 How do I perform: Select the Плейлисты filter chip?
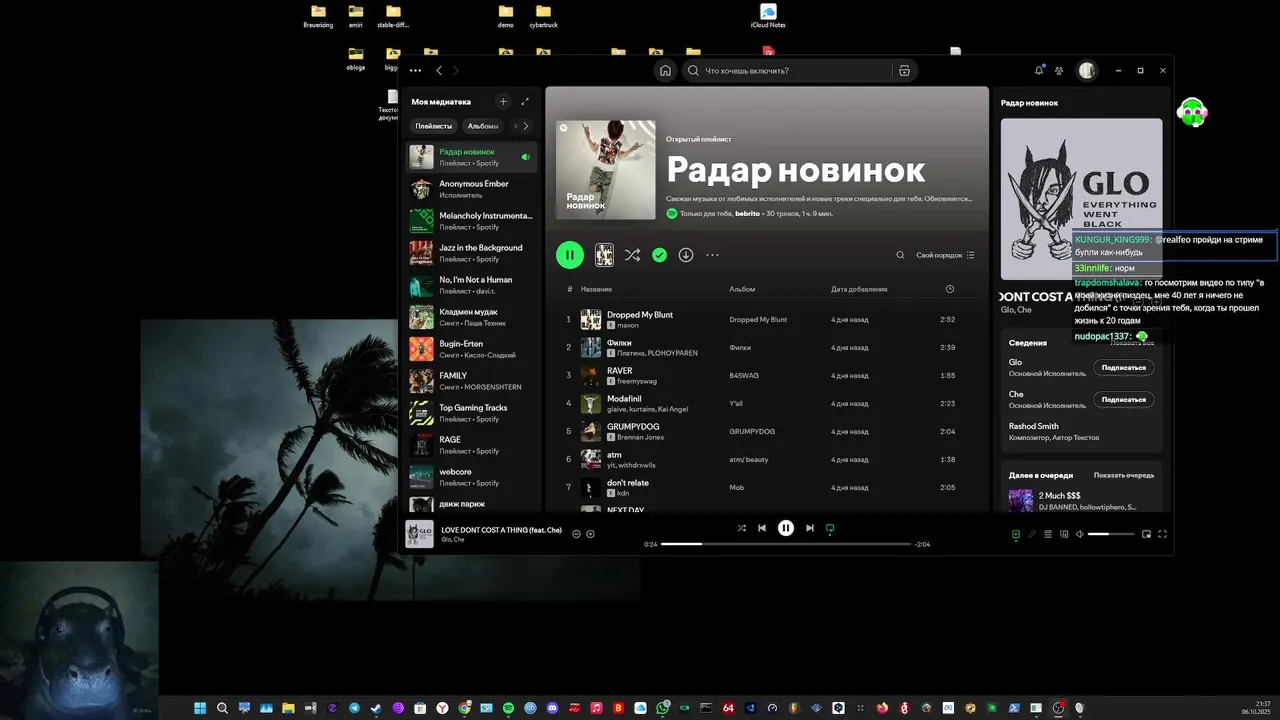[x=434, y=126]
